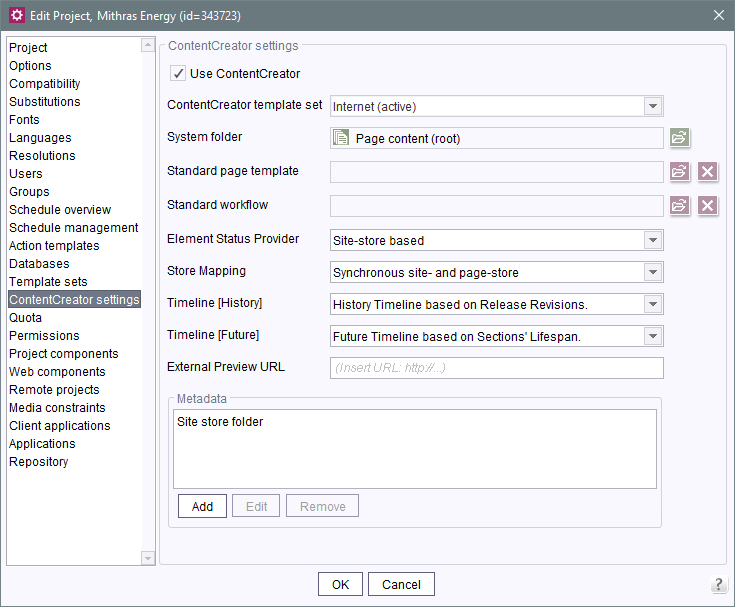This screenshot has width=735, height=607.
Task: Open ContentCreator template set dropdown
Action: pos(652,106)
